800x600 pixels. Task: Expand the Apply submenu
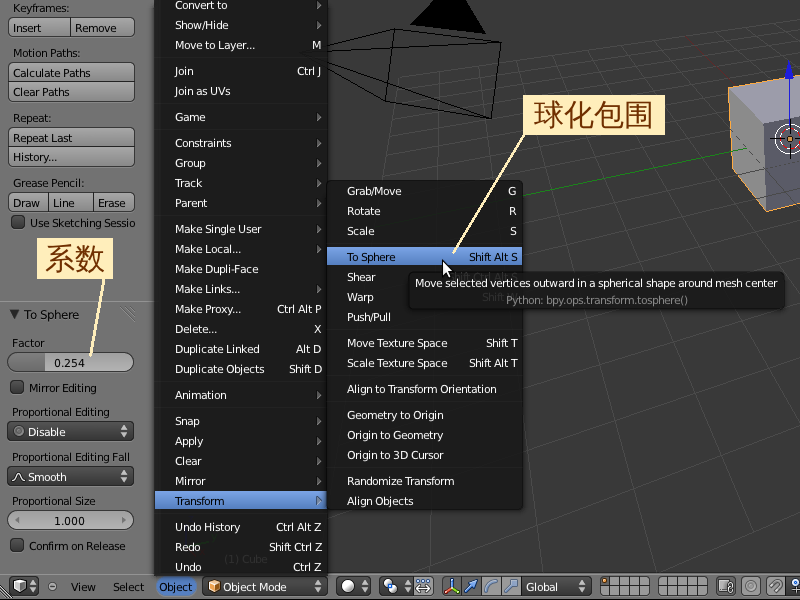click(x=240, y=441)
